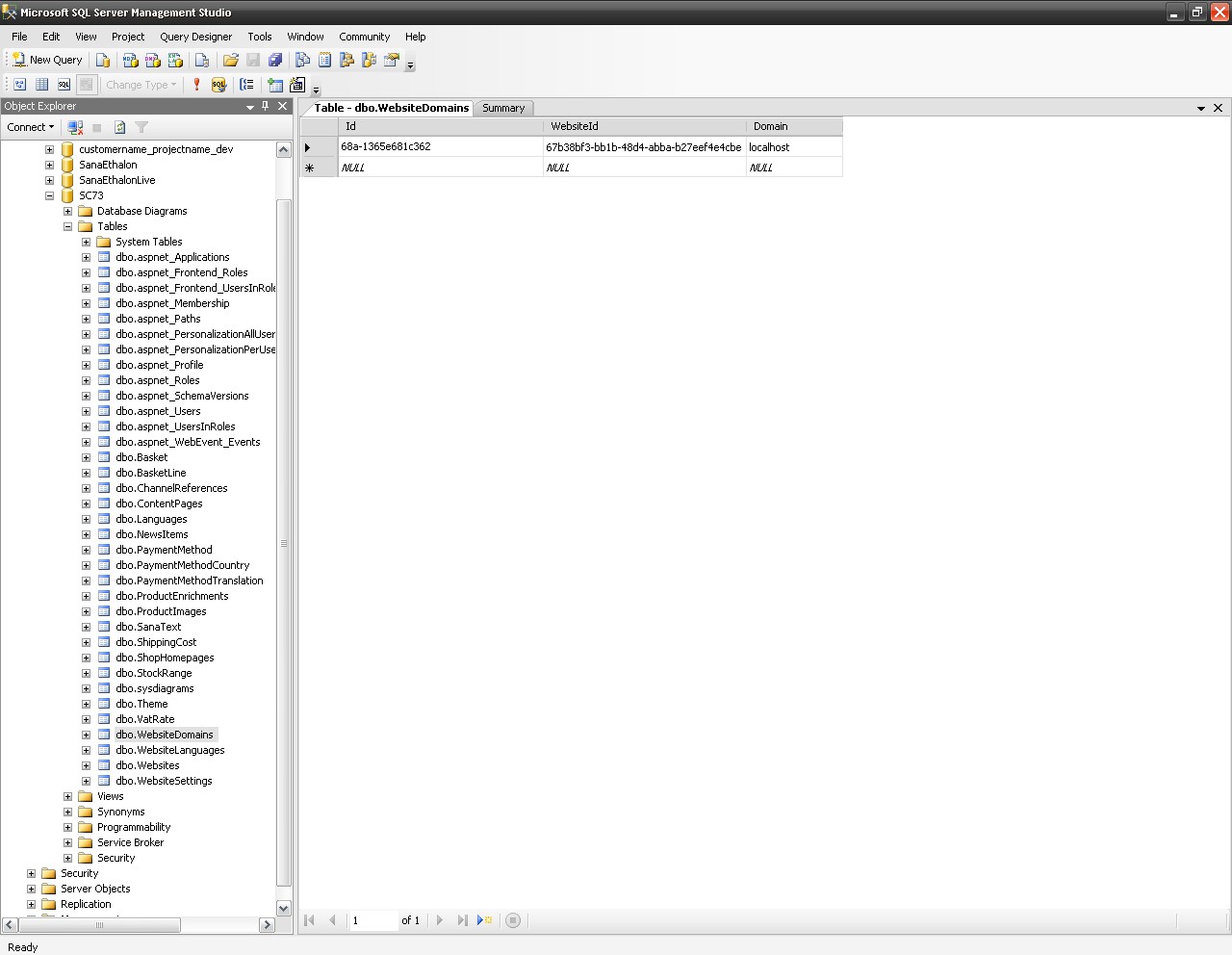Open a SQL Server Compact Edition Query
Viewport: 1232px width, 955px height.
point(202,60)
